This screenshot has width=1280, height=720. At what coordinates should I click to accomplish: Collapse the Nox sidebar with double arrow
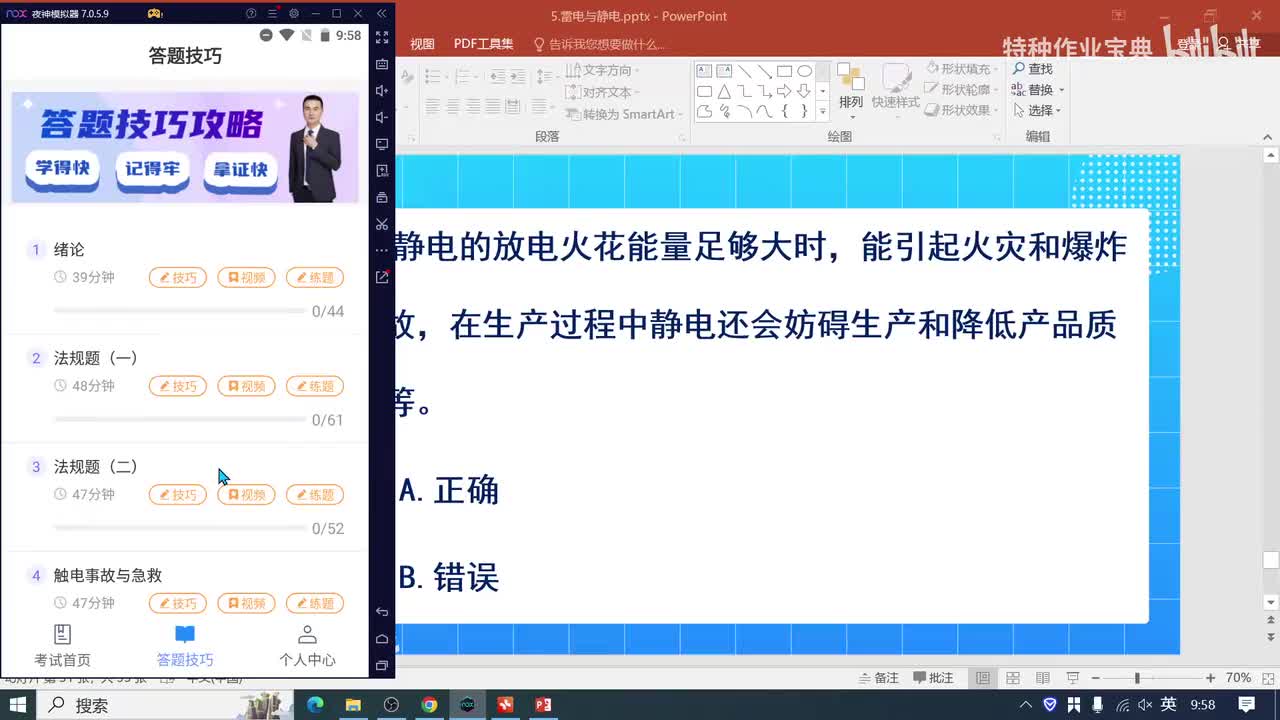(381, 14)
